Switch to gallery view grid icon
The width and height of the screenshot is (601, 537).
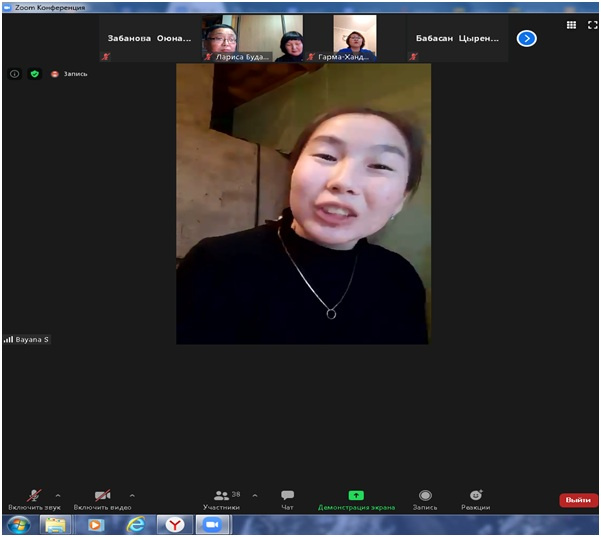click(571, 25)
